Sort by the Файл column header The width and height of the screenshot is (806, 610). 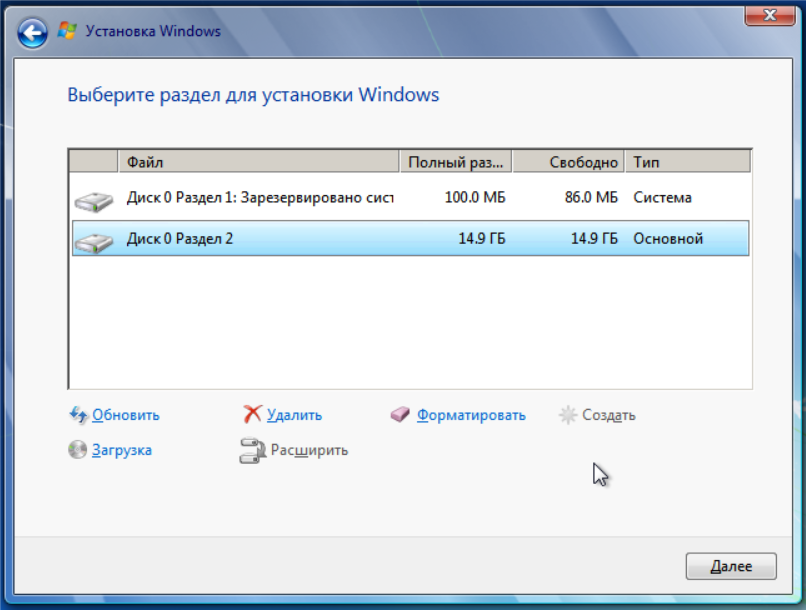click(259, 162)
